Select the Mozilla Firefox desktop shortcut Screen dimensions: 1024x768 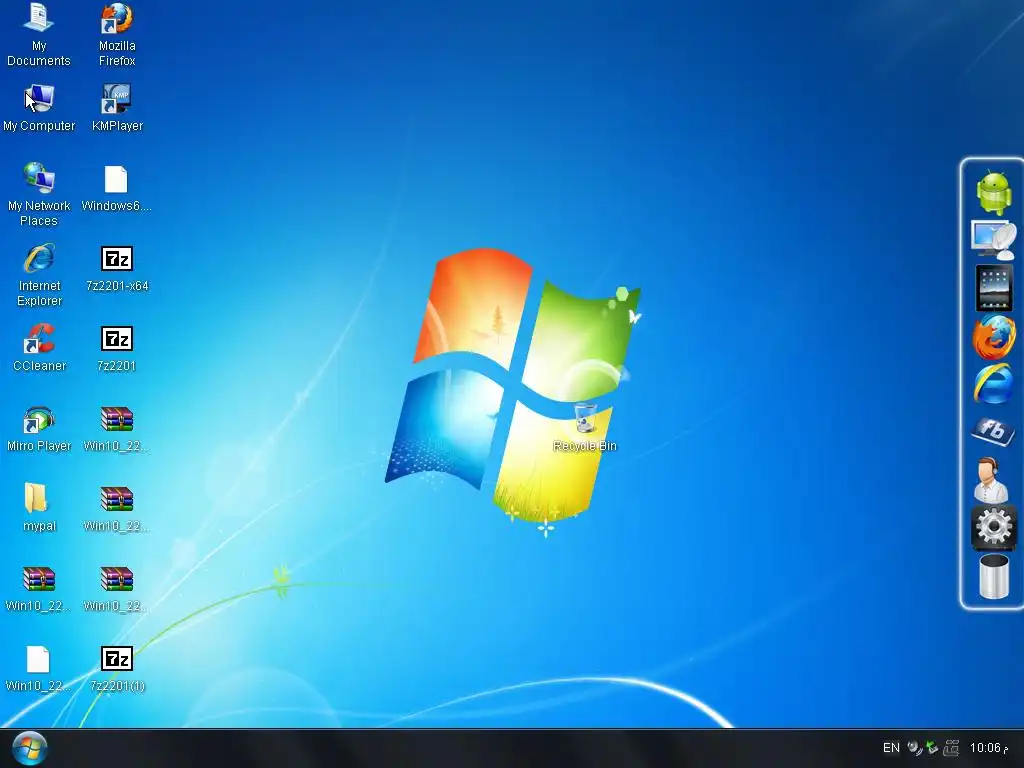(117, 35)
